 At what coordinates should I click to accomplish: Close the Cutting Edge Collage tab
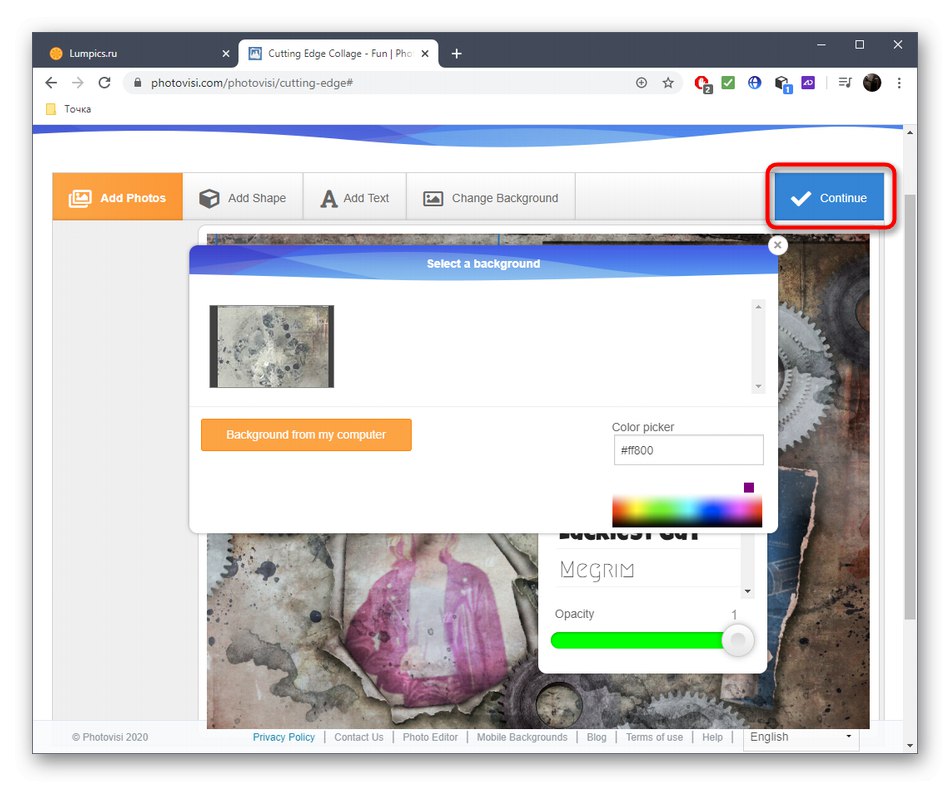425,53
